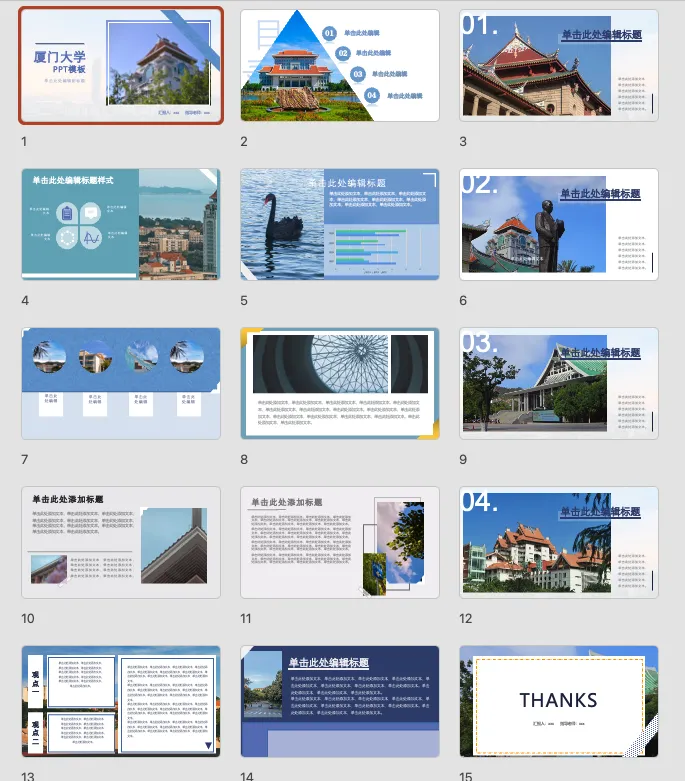Select slide 5 with black swan photo
Viewport: 685px width, 781px height.
point(340,224)
